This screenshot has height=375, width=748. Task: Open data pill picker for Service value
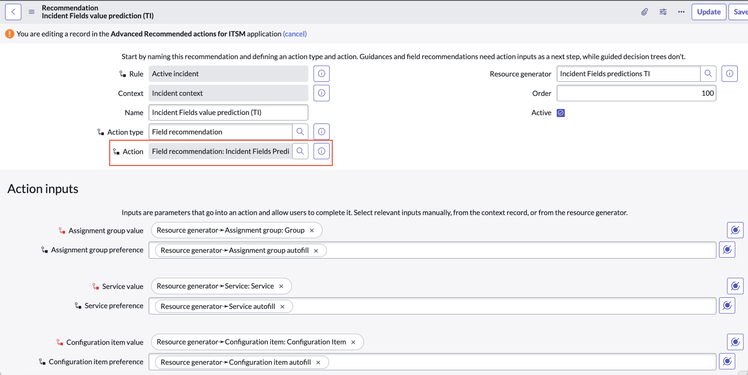click(x=735, y=286)
